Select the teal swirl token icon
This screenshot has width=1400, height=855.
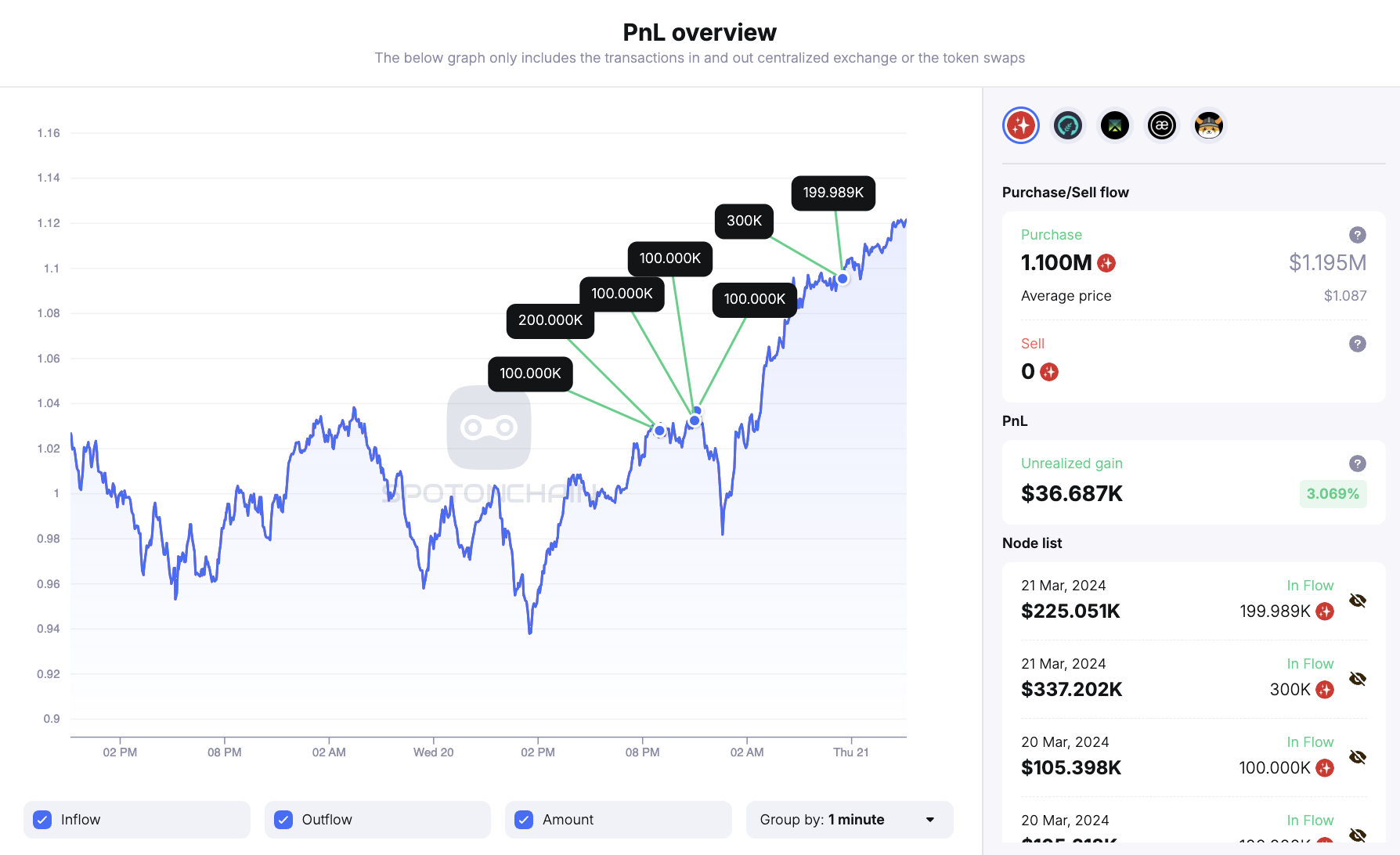[x=1068, y=125]
